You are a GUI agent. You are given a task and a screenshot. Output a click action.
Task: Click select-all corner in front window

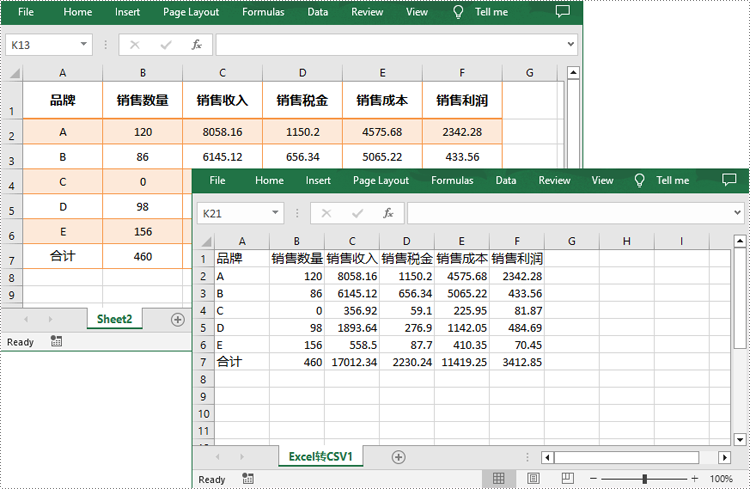pos(206,241)
